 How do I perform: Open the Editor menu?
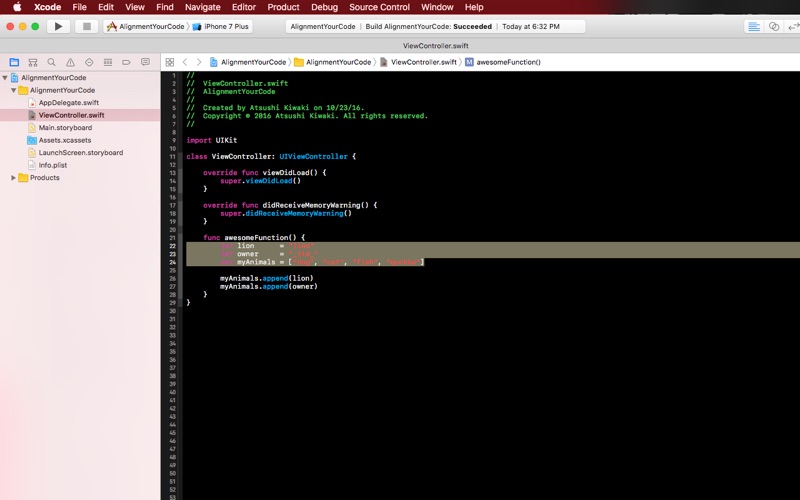click(244, 7)
